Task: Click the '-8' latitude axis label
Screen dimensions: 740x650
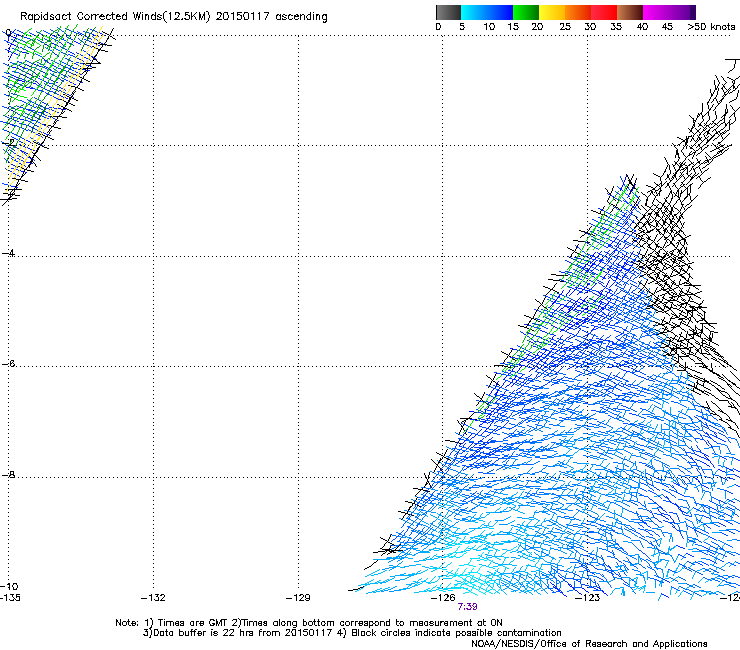Action: pos(9,475)
